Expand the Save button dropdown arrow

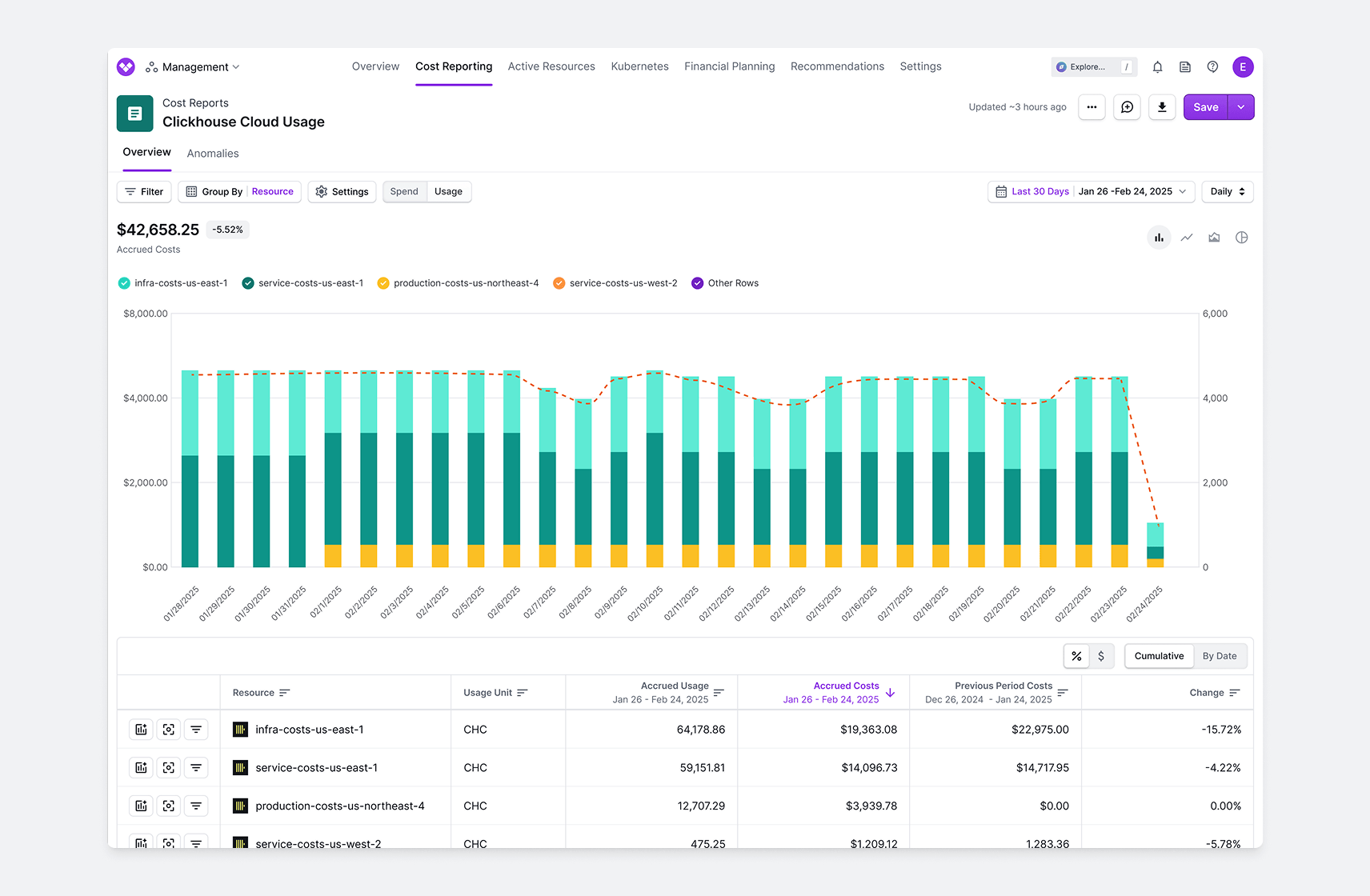[1241, 107]
